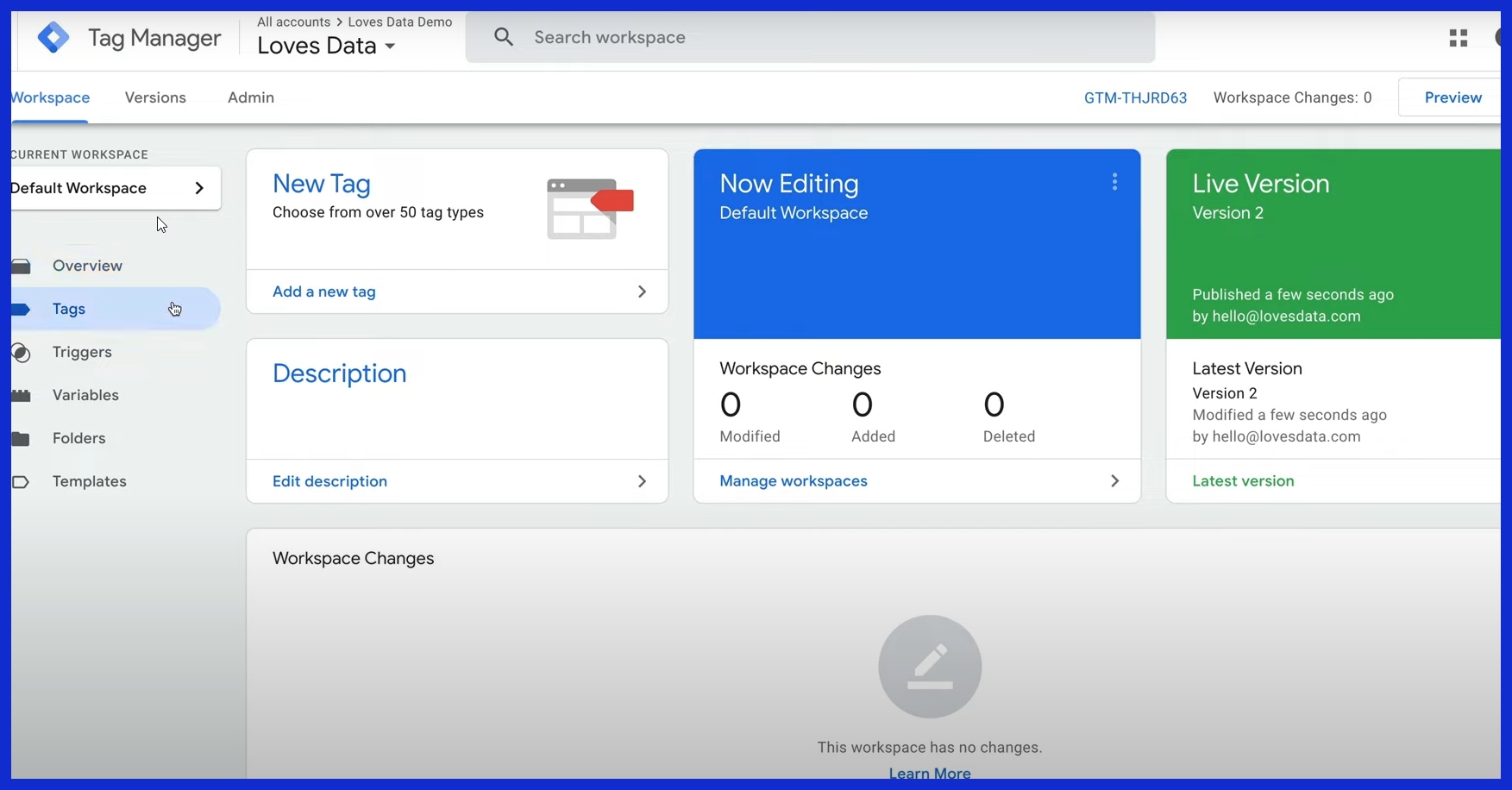Click the Add a new tag link
1512x790 pixels.
(324, 292)
